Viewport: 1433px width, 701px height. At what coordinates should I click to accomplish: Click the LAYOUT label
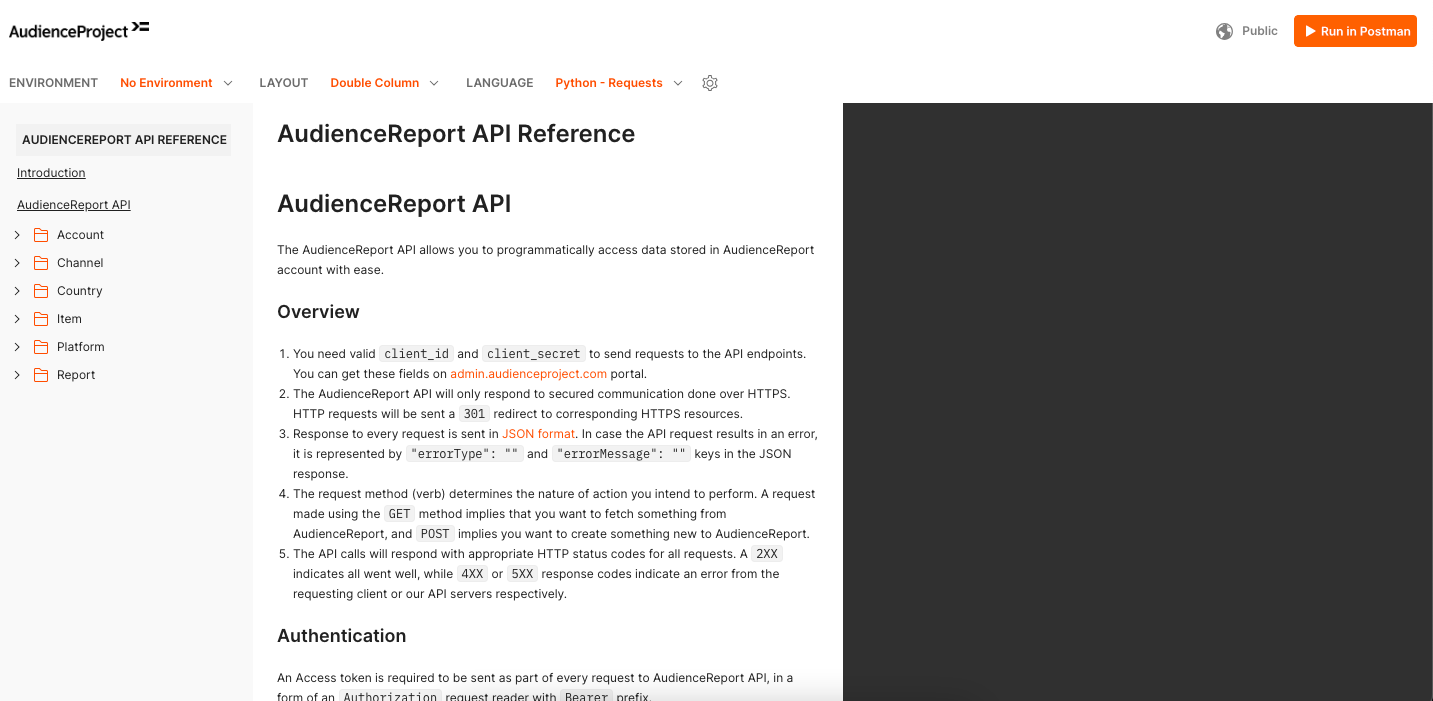[x=283, y=83]
